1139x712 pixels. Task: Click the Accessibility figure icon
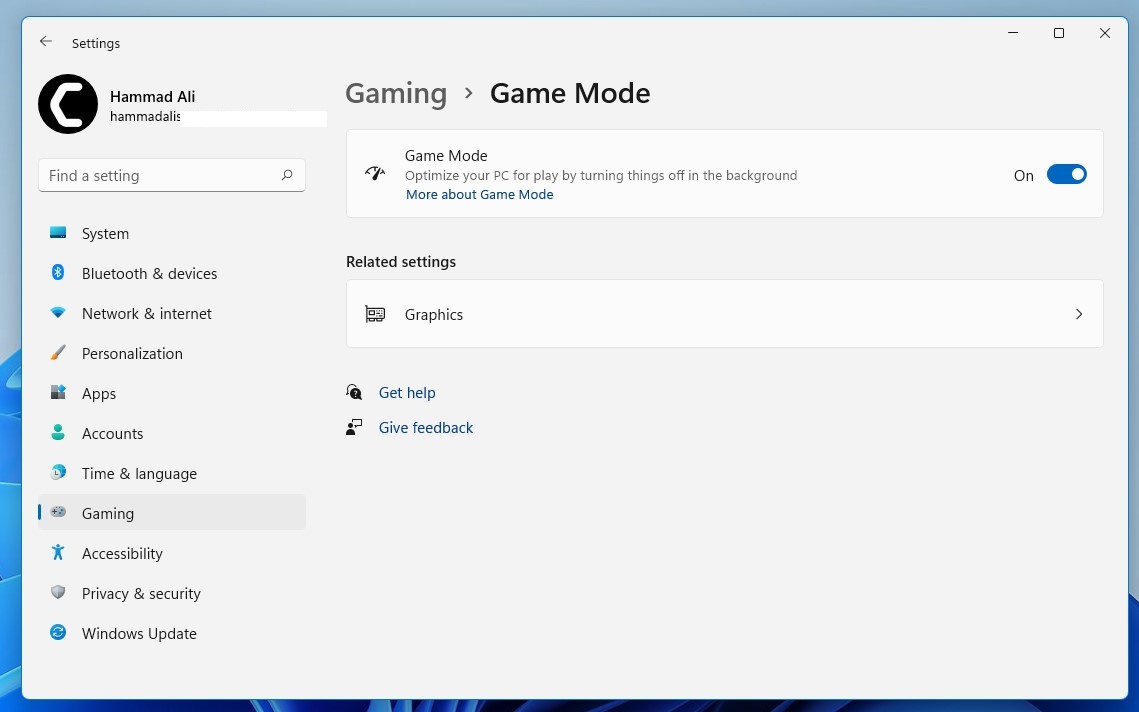58,553
